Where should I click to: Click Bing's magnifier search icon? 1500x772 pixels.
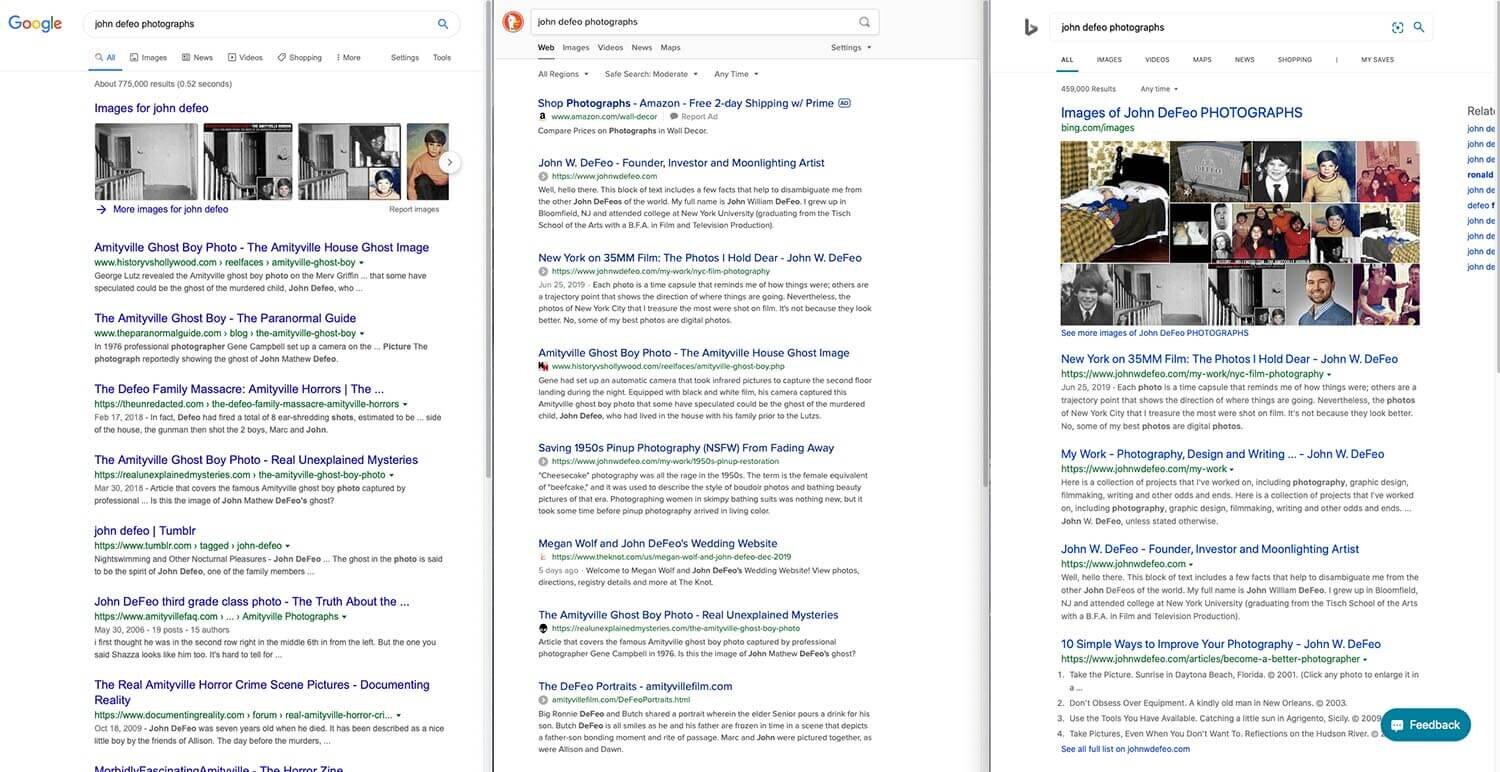pyautogui.click(x=1418, y=27)
